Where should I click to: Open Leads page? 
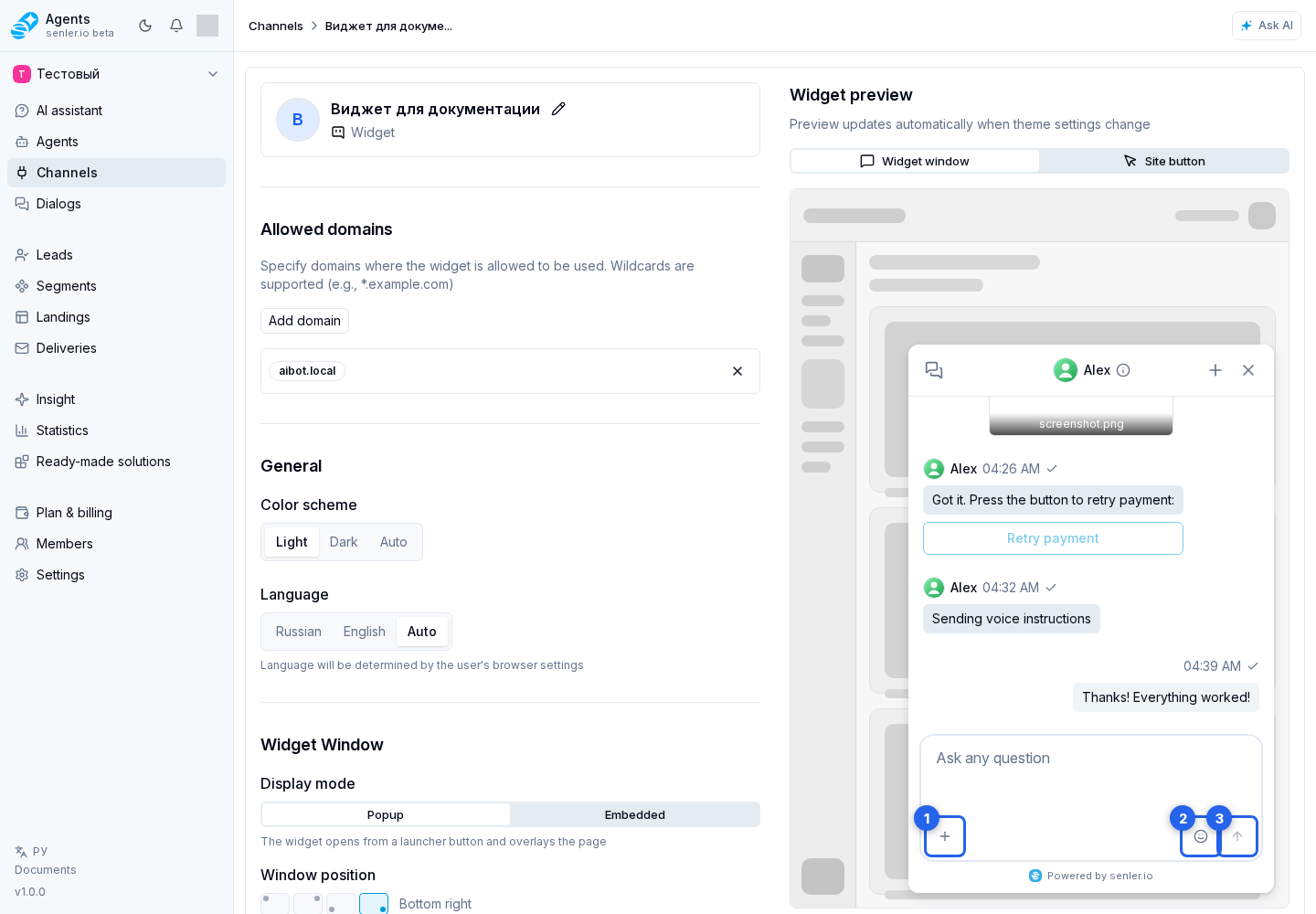click(x=116, y=255)
